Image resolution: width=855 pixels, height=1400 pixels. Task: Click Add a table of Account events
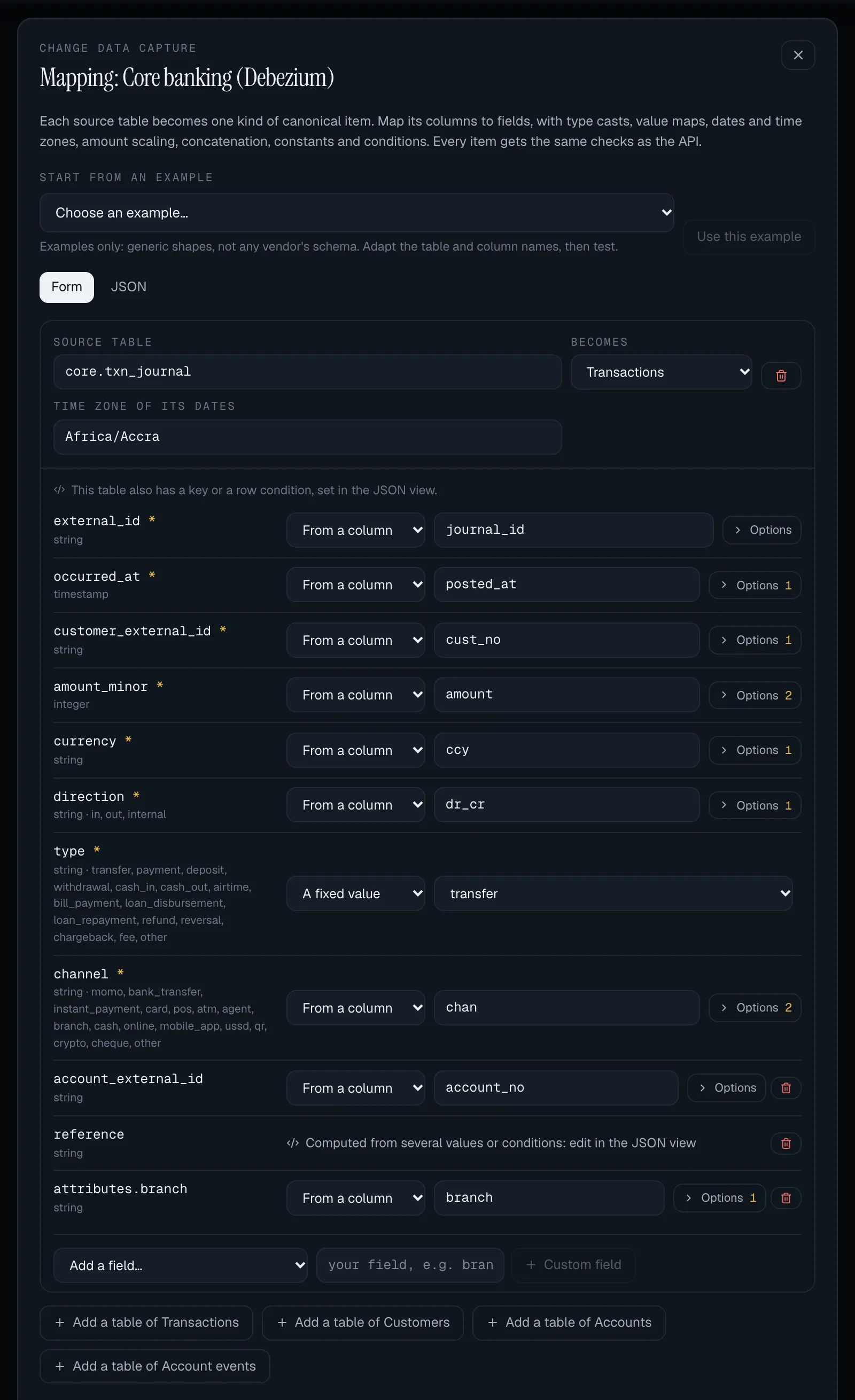154,1366
